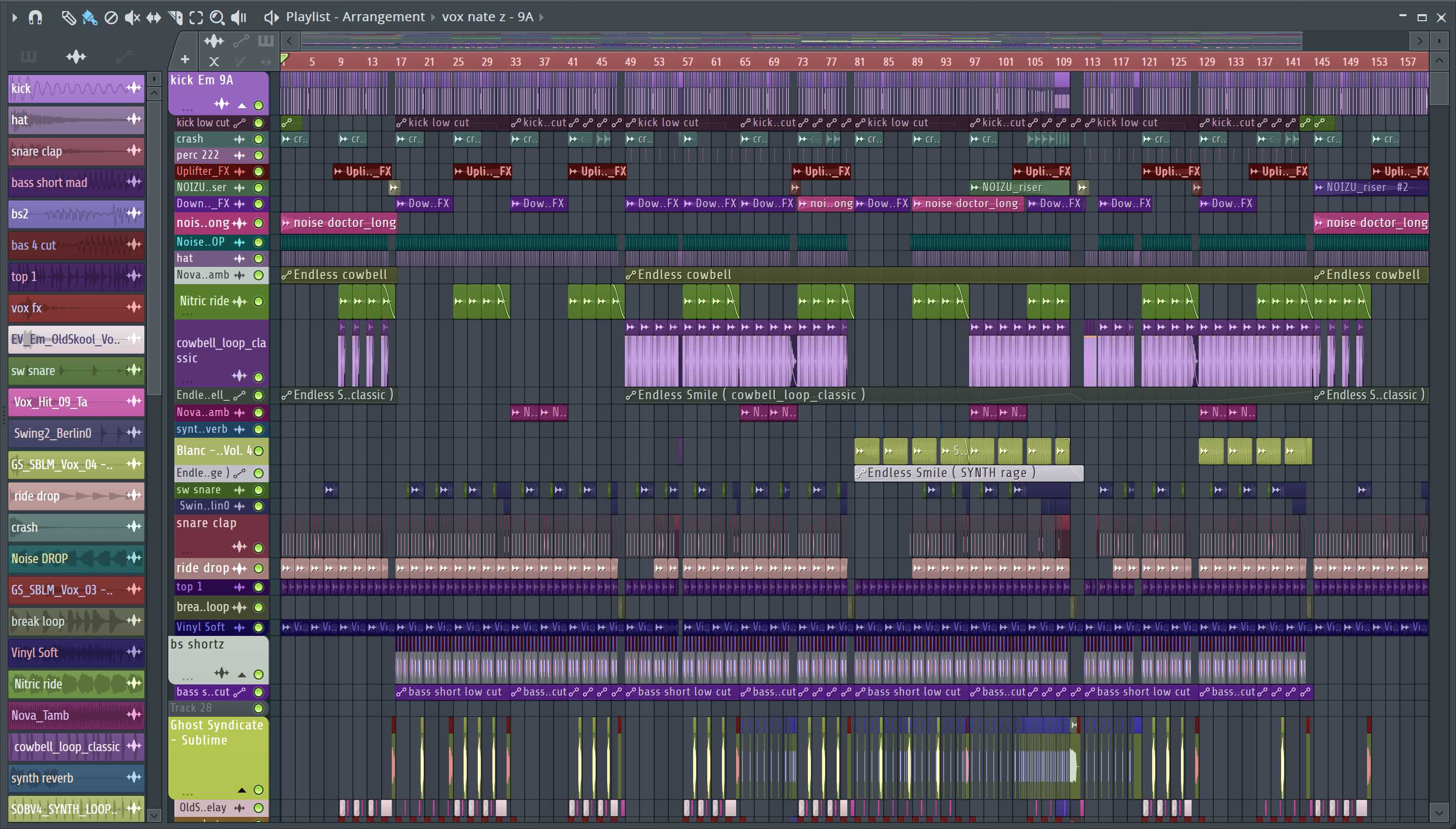Show audio clips in the picker panel
1456x829 pixels.
[x=76, y=57]
